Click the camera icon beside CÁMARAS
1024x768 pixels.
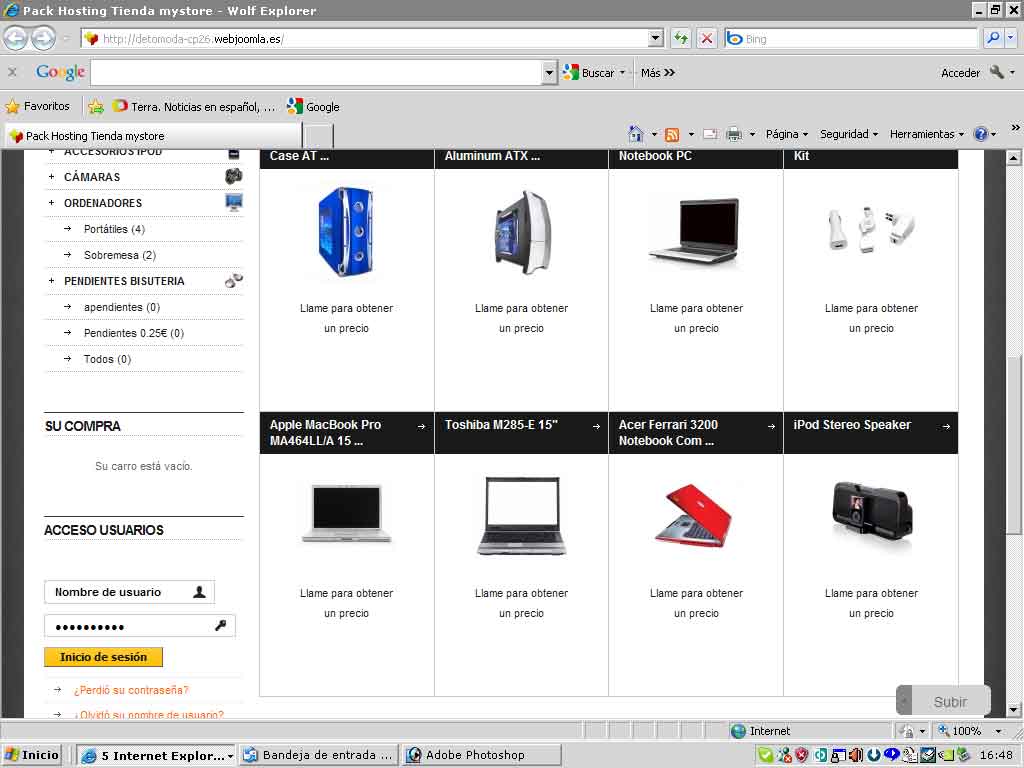233,176
